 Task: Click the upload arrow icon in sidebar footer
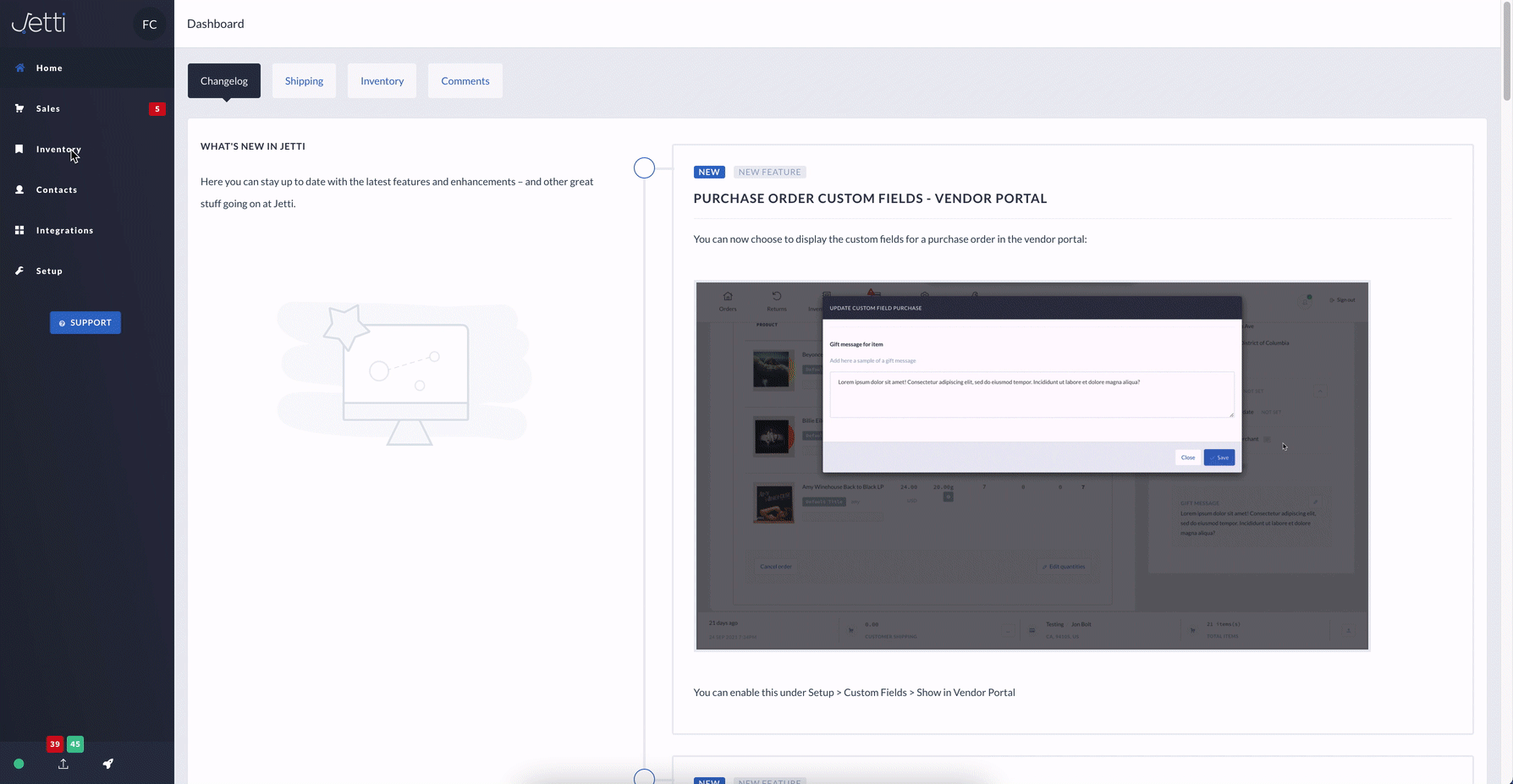[63, 764]
